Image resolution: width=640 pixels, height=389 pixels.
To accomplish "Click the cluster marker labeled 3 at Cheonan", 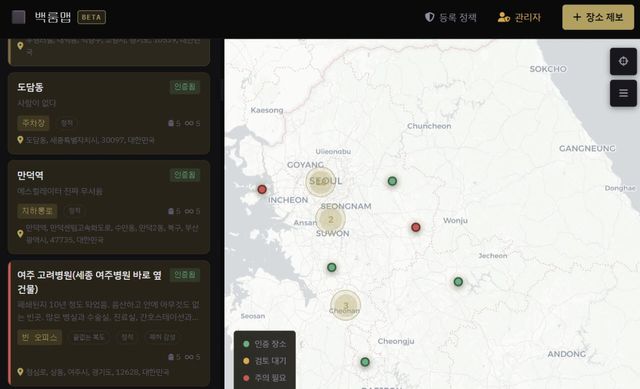I will click(x=345, y=305).
